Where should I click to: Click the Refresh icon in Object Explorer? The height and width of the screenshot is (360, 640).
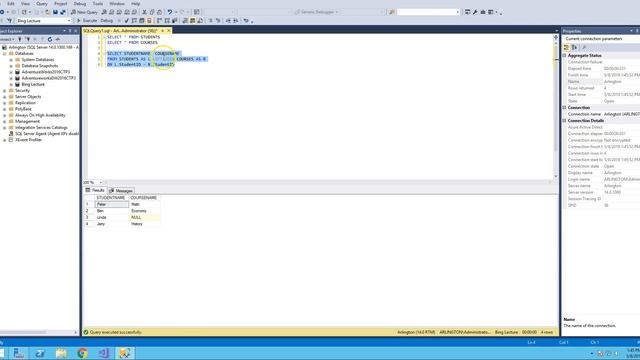pyautogui.click(x=50, y=39)
